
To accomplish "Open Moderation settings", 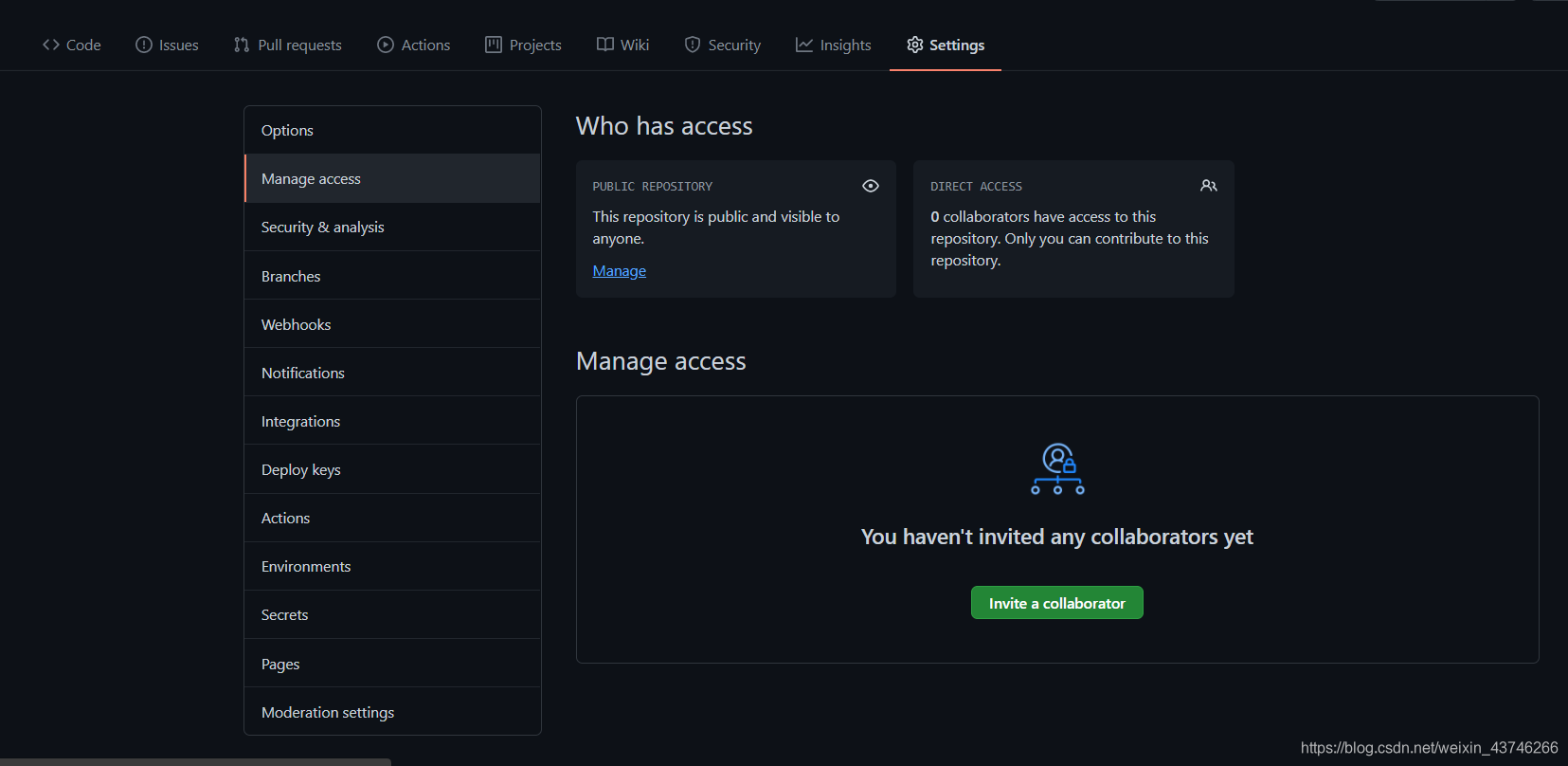I will pos(392,712).
